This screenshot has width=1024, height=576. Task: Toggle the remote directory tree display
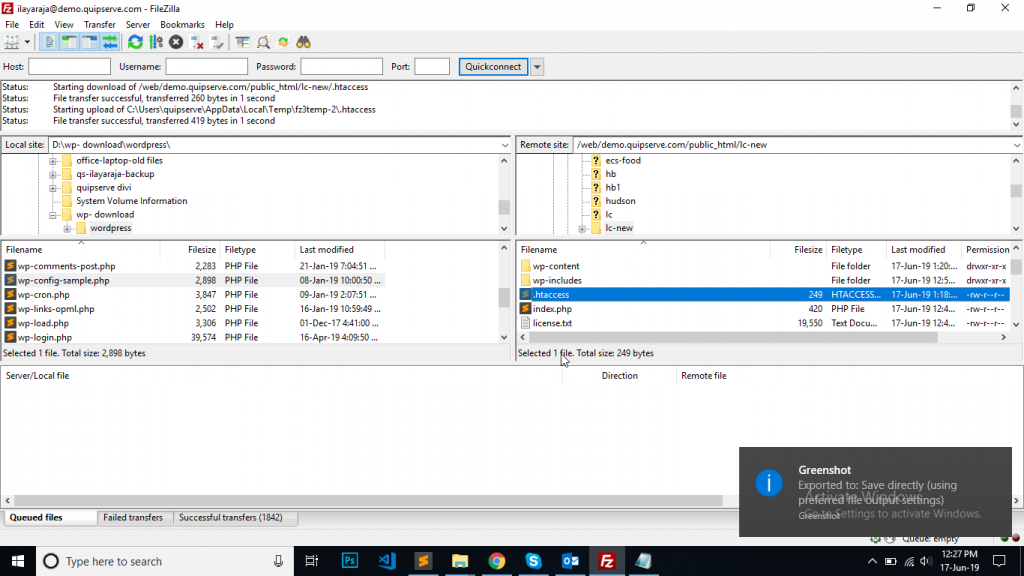click(89, 42)
